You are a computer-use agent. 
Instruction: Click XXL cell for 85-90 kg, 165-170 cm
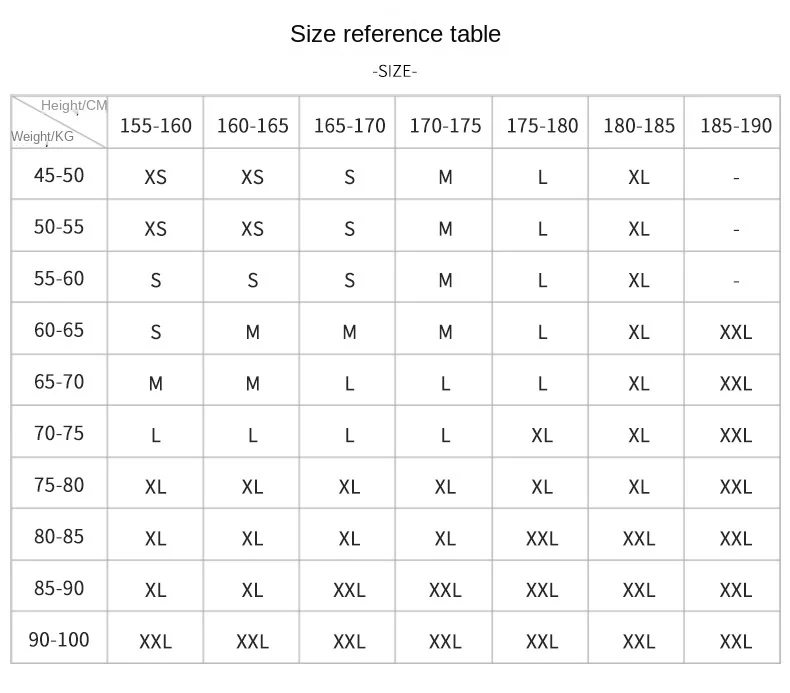(x=349, y=590)
